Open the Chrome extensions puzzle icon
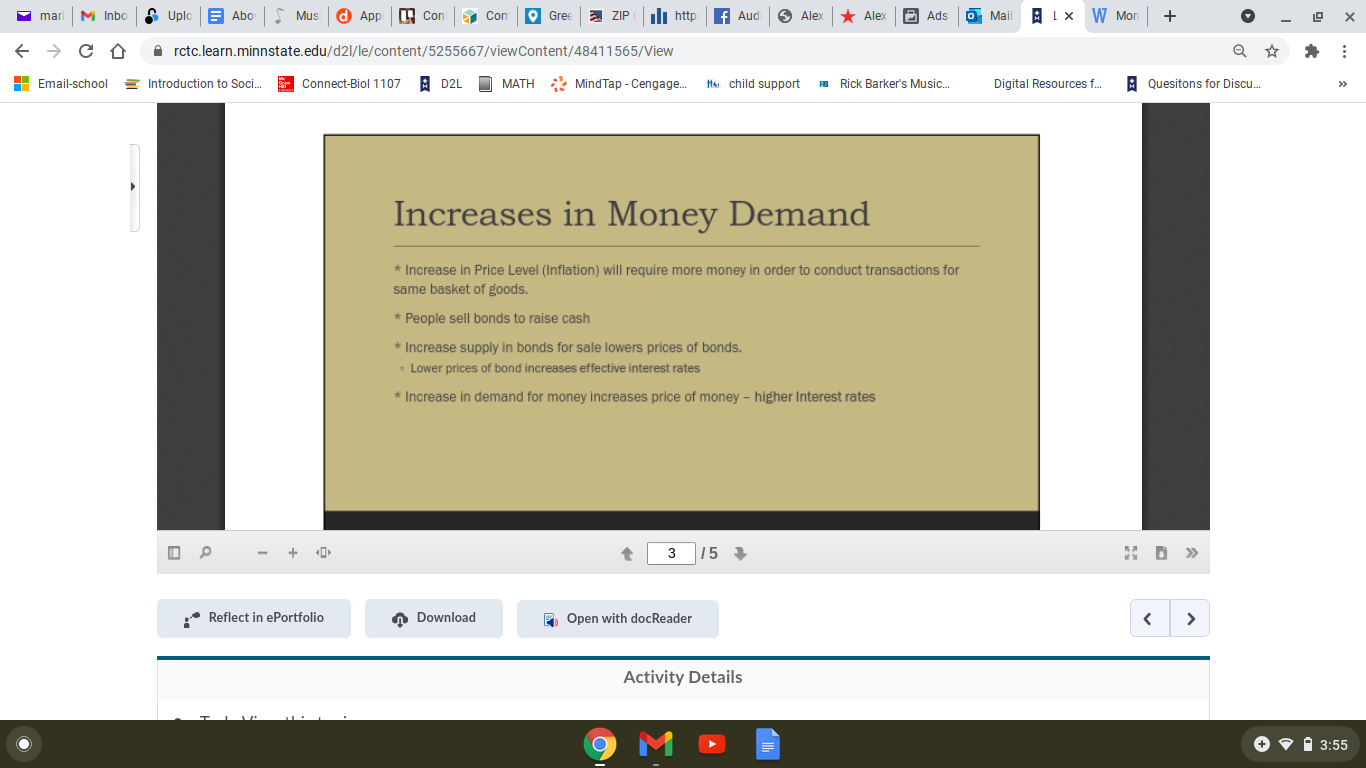This screenshot has width=1366, height=768. pos(1308,51)
